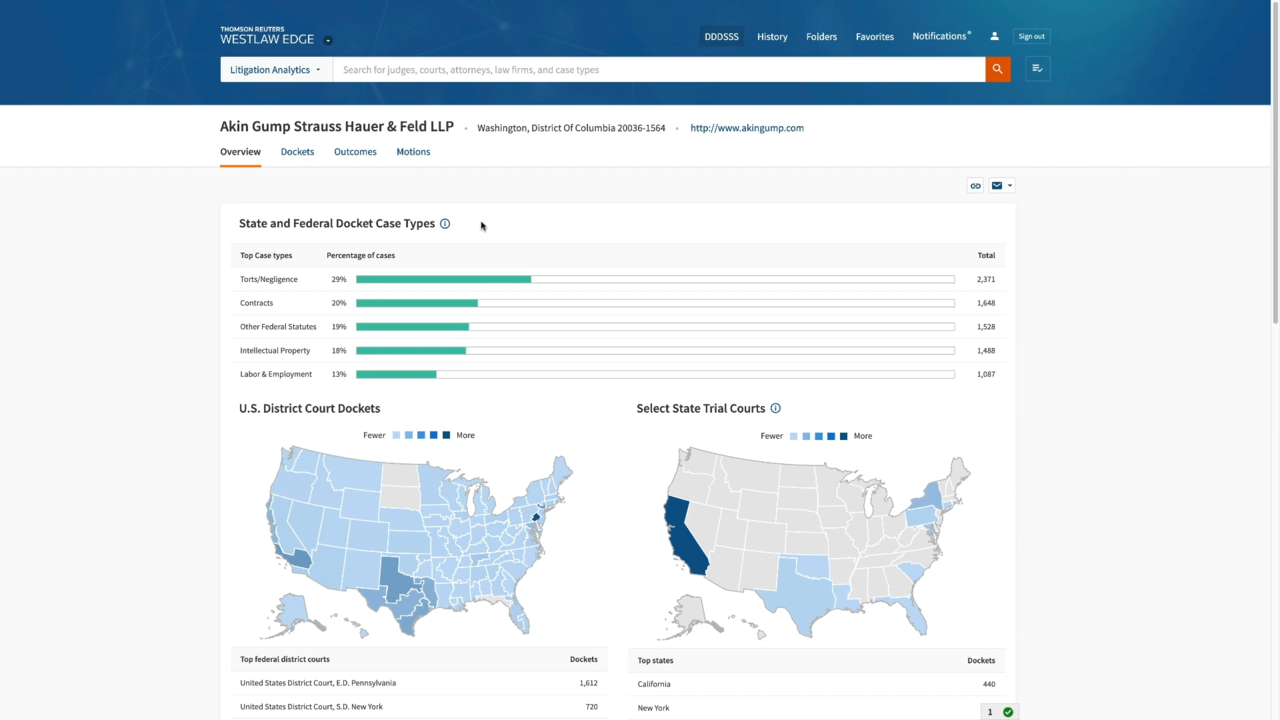Viewport: 1280px width, 720px height.
Task: Expand the Litigation Analytics dropdown
Action: tap(276, 70)
